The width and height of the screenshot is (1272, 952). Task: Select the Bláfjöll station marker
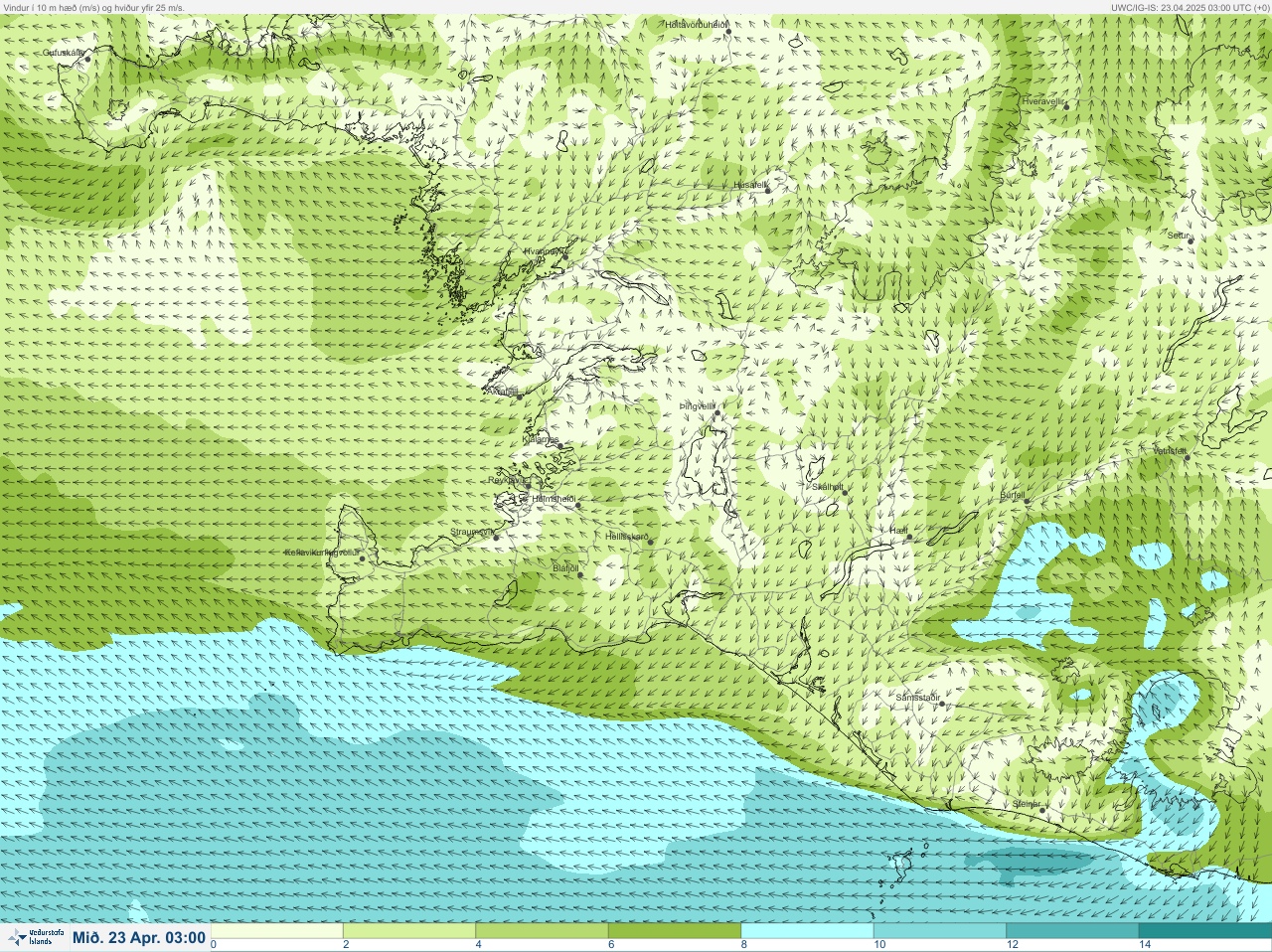(x=580, y=574)
